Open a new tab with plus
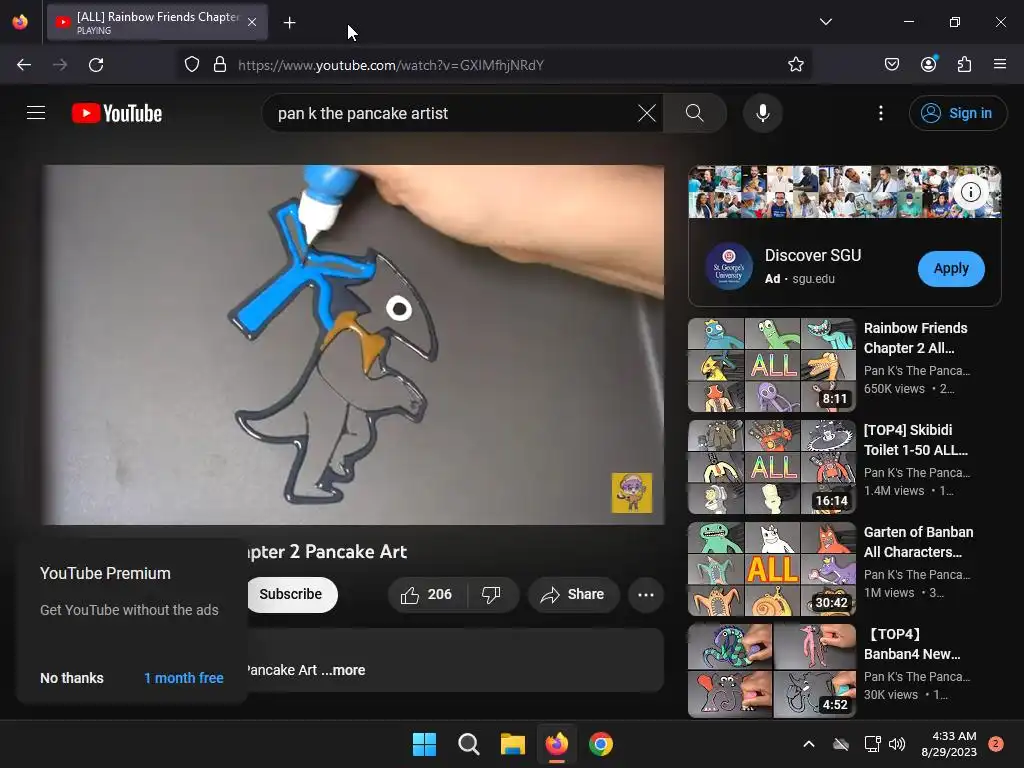This screenshot has height=768, width=1024. pyautogui.click(x=289, y=23)
